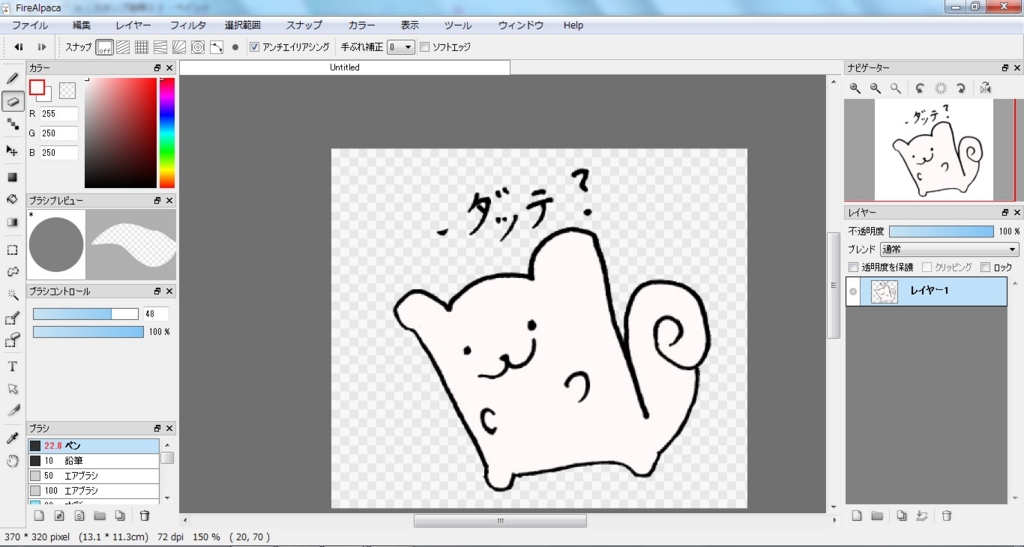The height and width of the screenshot is (547, 1024).
Task: Open Help menu
Action: pyautogui.click(x=573, y=25)
